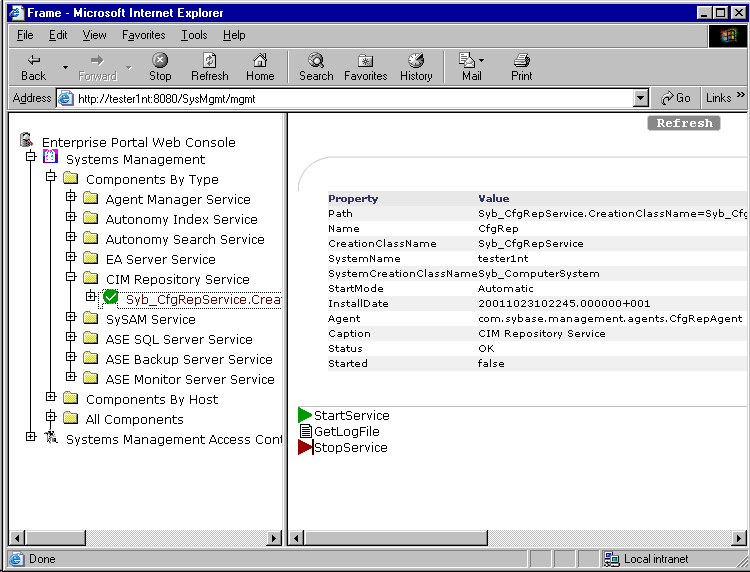Click the Enterprise Portal Web Console icon
This screenshot has width=750, height=572.
click(x=26, y=140)
